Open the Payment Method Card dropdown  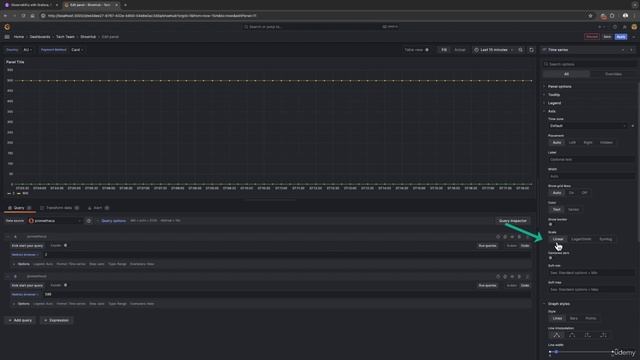pos(77,50)
